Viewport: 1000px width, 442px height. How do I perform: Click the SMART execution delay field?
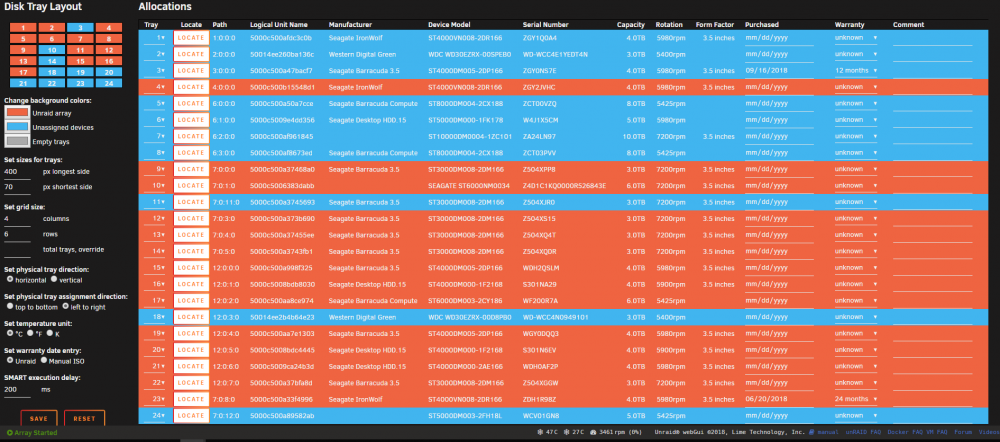pos(17,389)
